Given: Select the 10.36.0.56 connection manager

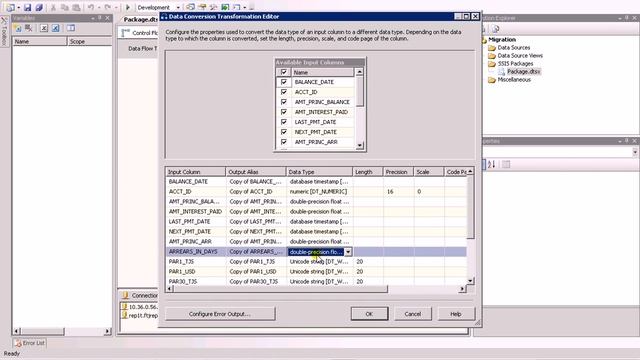Looking at the screenshot, I should (140, 307).
